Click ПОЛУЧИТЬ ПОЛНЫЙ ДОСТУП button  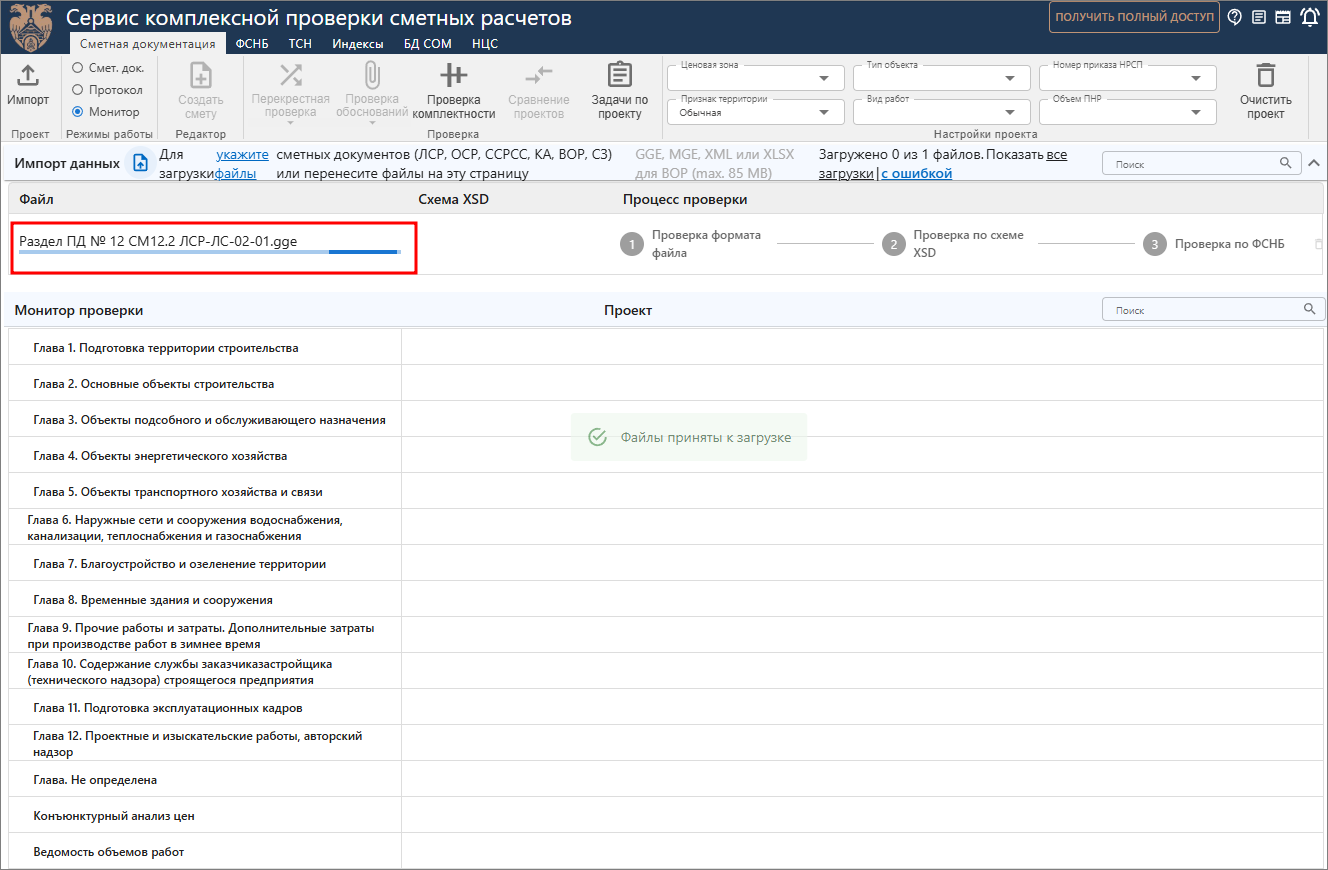[x=1134, y=17]
